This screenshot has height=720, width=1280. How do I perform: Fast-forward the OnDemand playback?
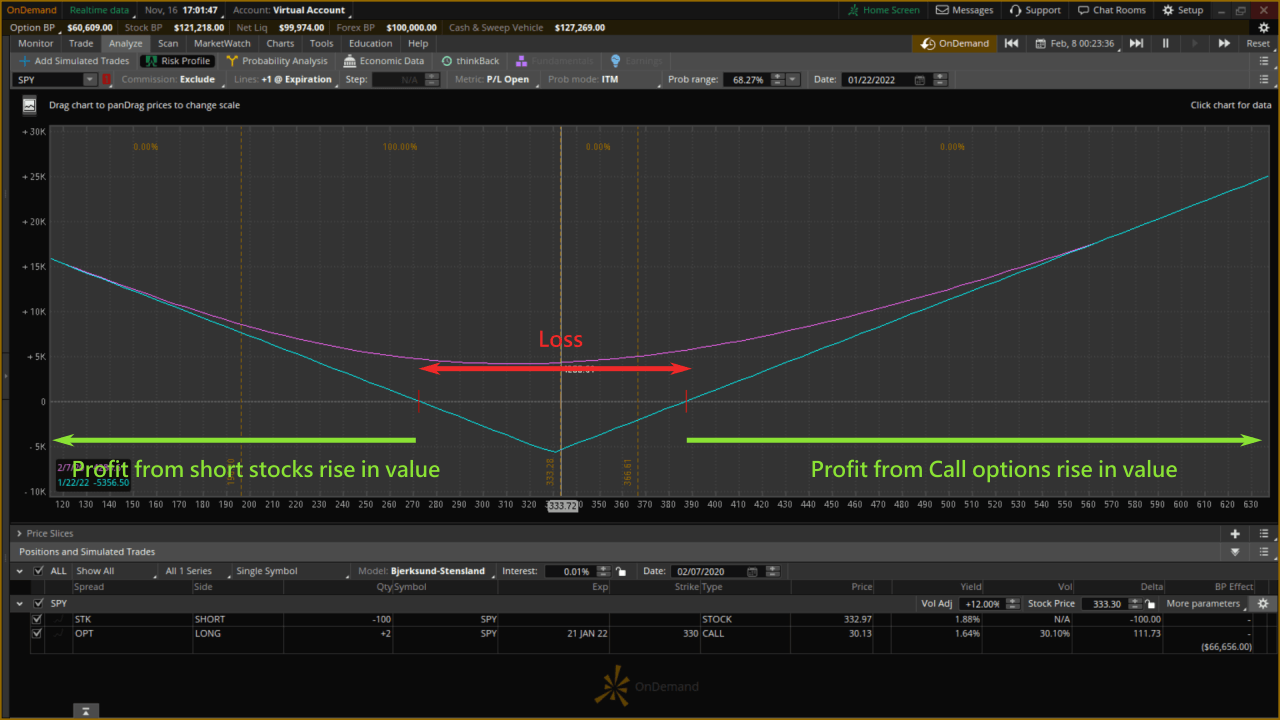click(x=1222, y=44)
